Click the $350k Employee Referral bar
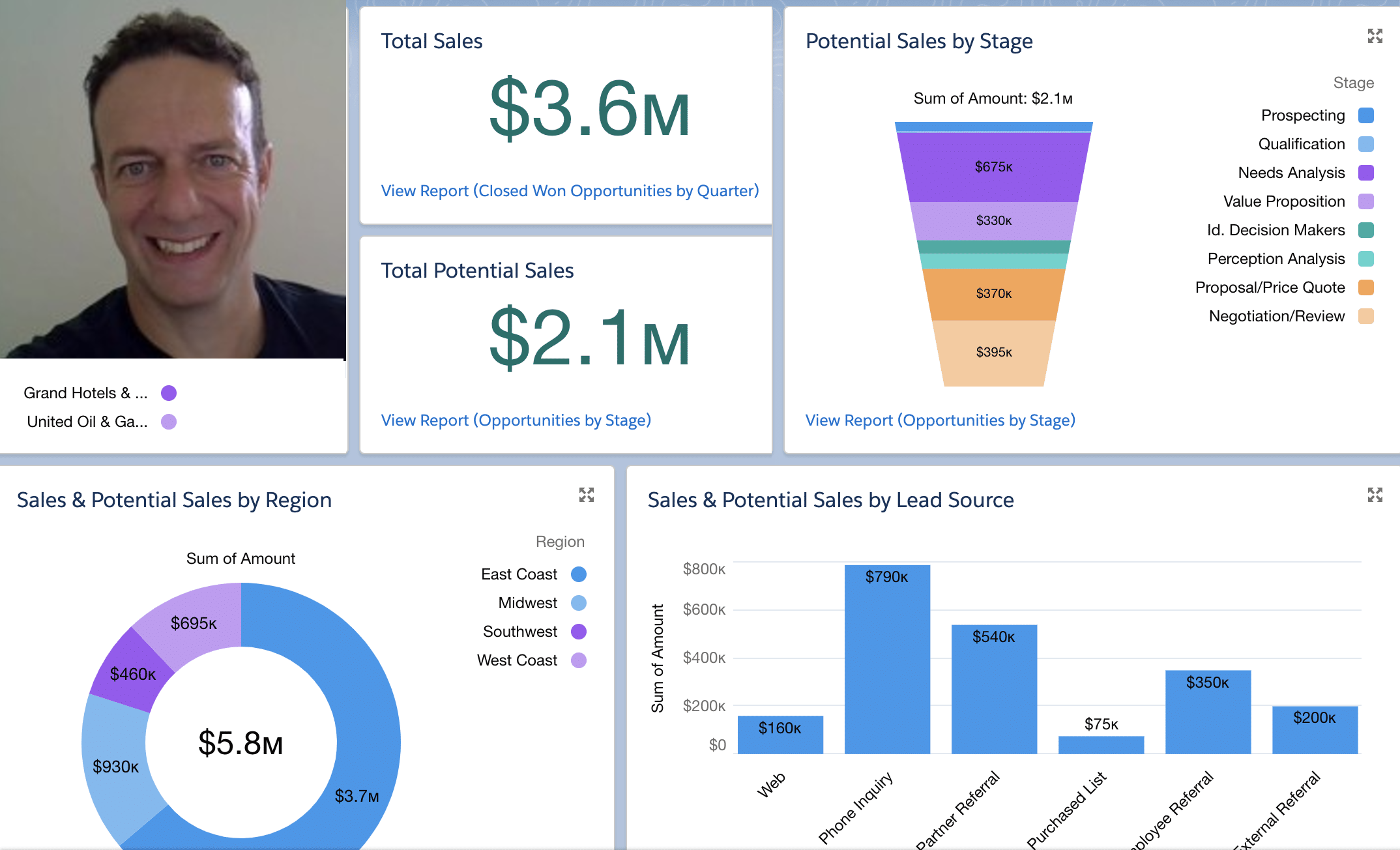Image resolution: width=1400 pixels, height=850 pixels. [x=1208, y=712]
